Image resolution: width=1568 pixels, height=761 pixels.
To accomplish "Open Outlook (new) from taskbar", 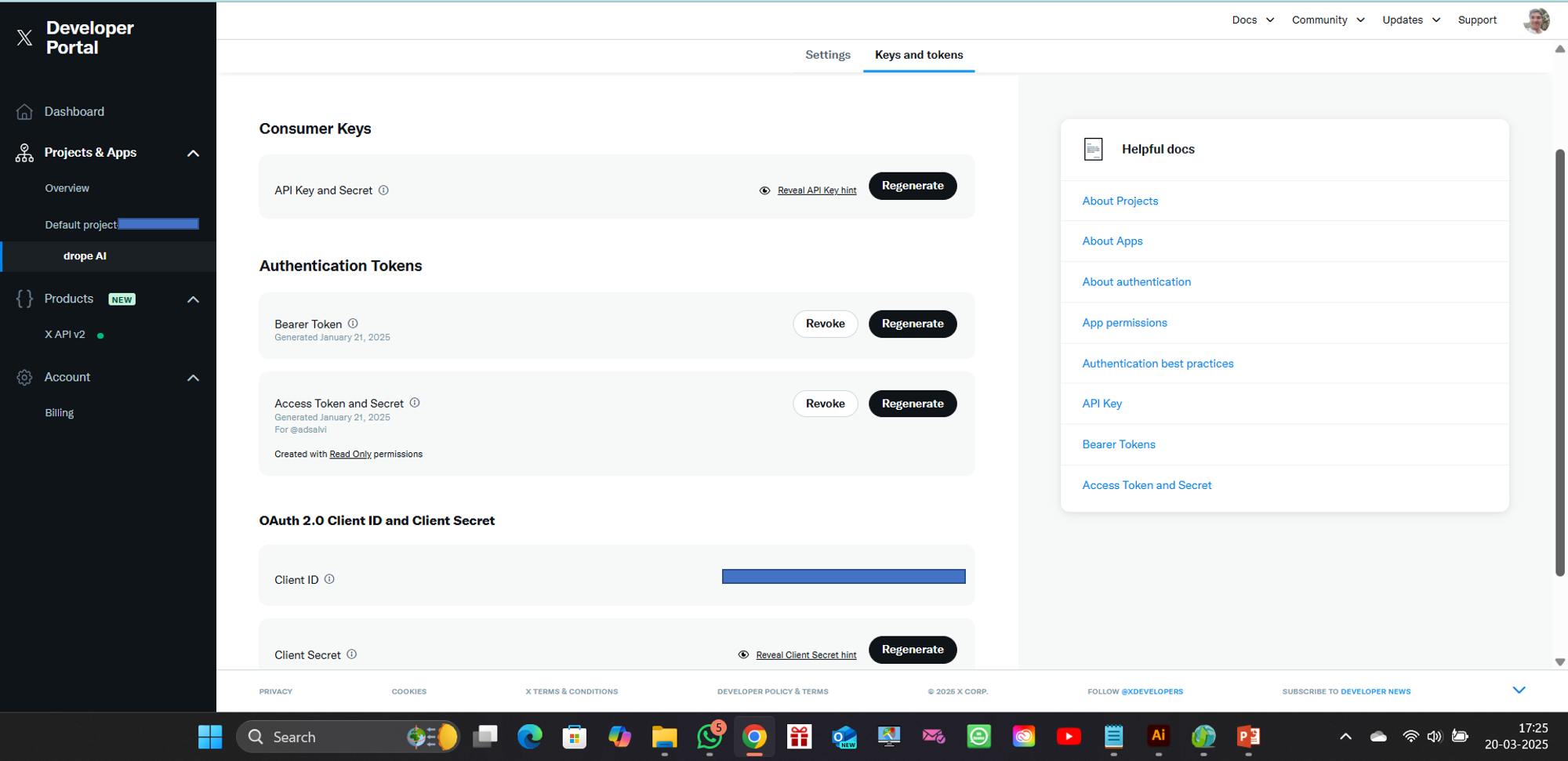I will click(x=844, y=737).
